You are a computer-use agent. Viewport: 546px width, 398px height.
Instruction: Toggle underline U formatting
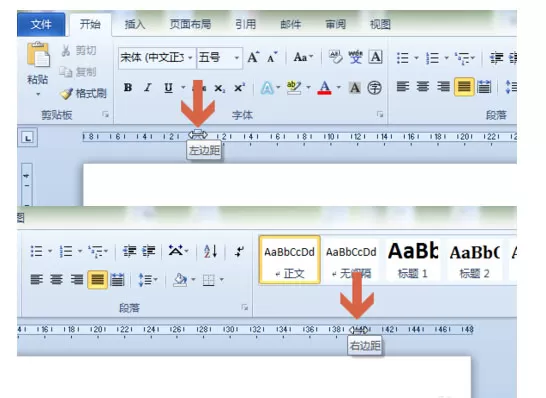(x=169, y=88)
